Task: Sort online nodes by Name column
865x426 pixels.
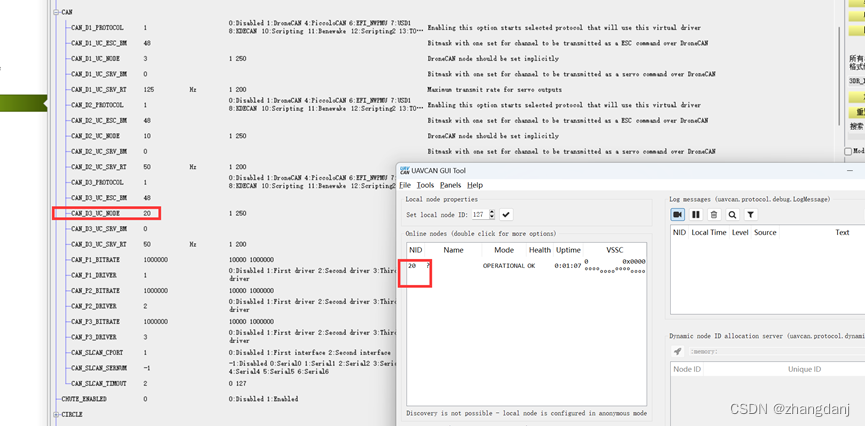Action: coord(453,250)
